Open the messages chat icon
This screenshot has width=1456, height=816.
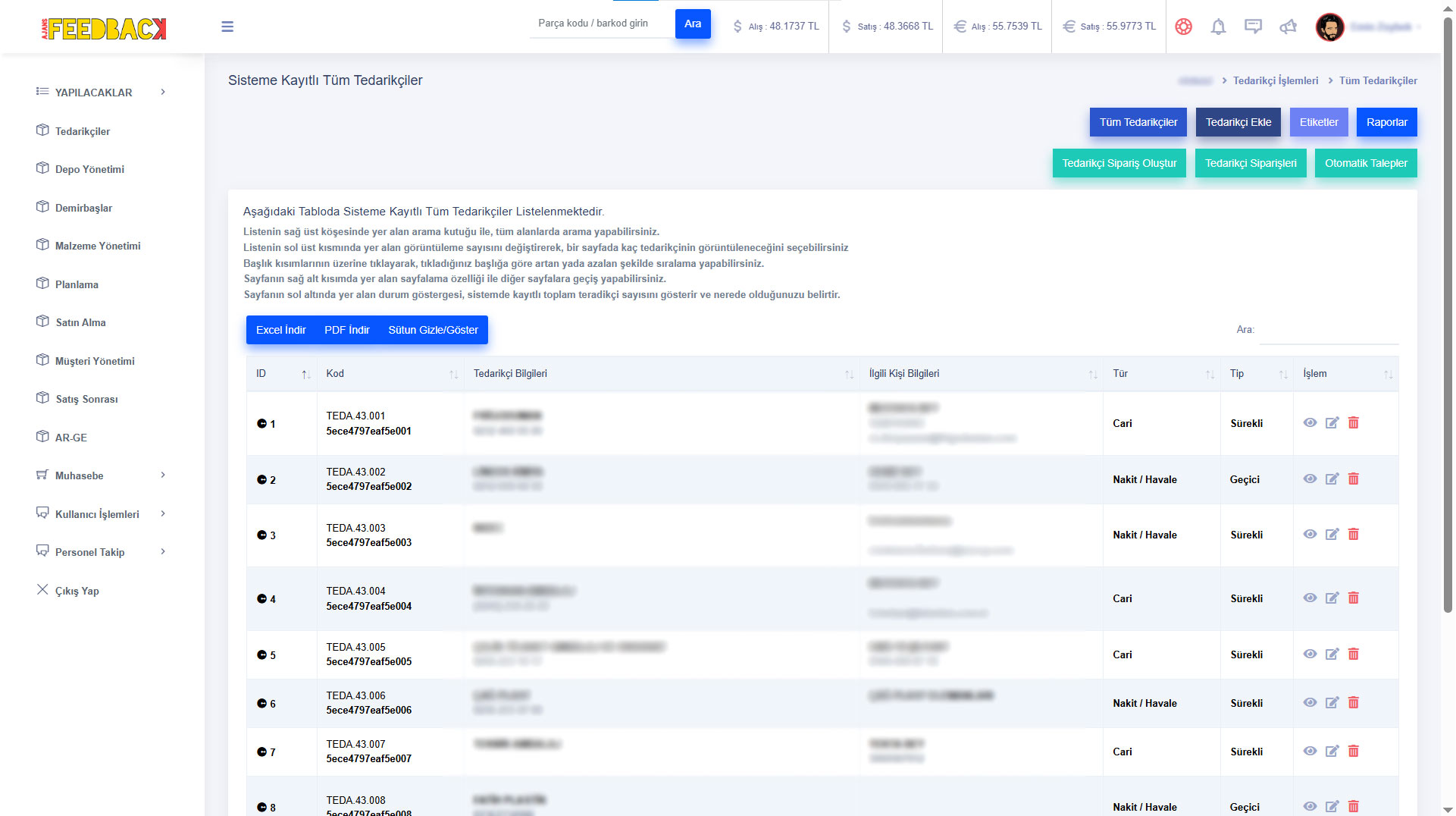coord(1253,27)
